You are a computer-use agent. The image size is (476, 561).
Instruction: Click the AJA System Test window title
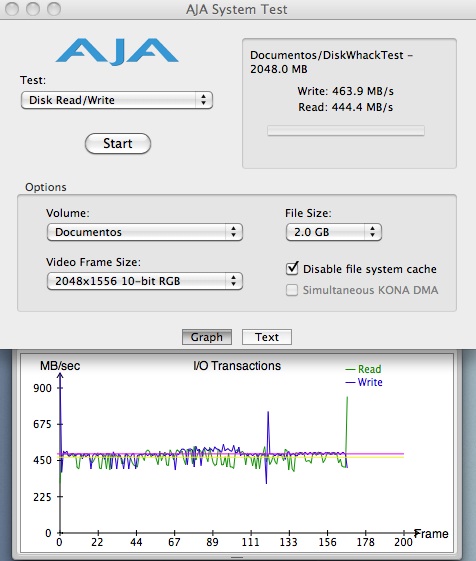click(237, 9)
